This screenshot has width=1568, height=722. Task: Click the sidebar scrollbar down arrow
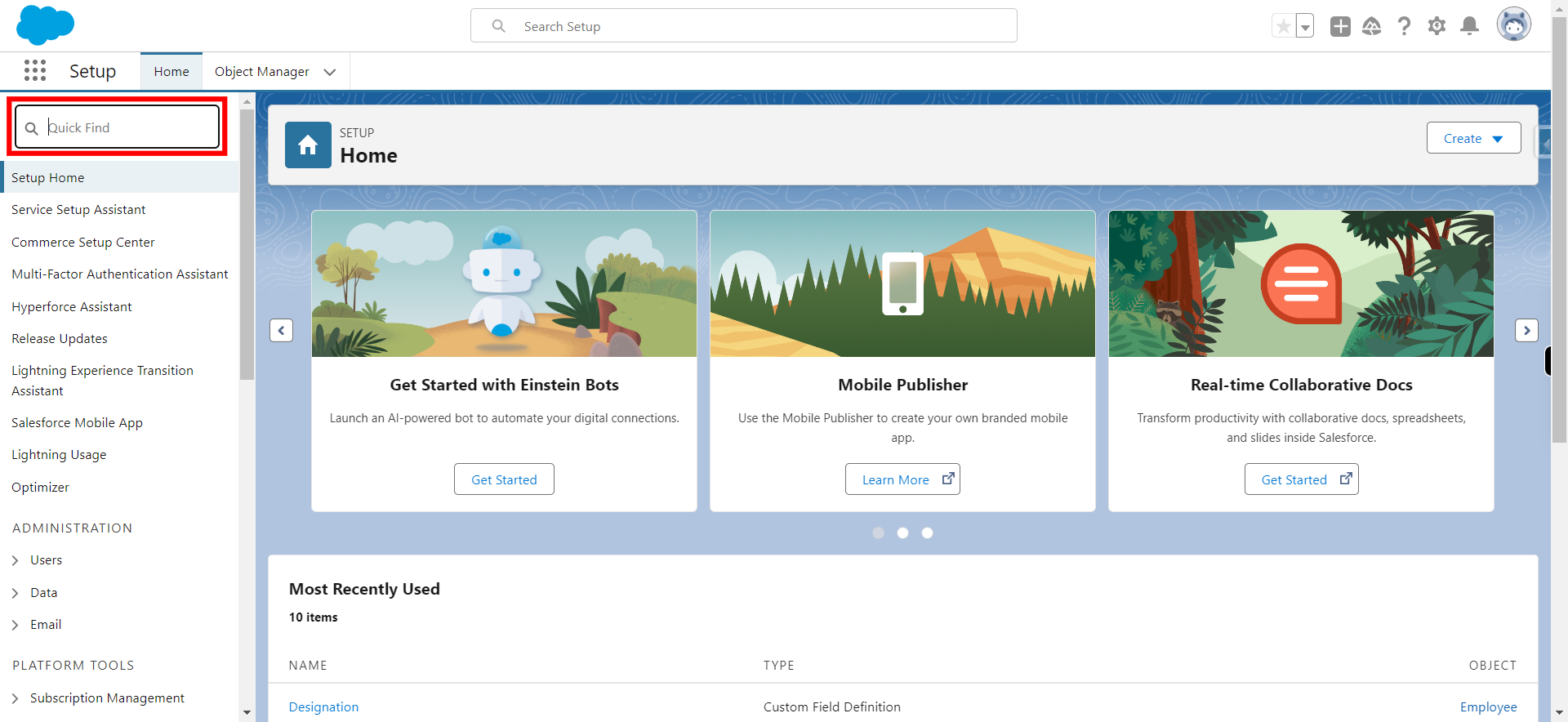coord(247,713)
